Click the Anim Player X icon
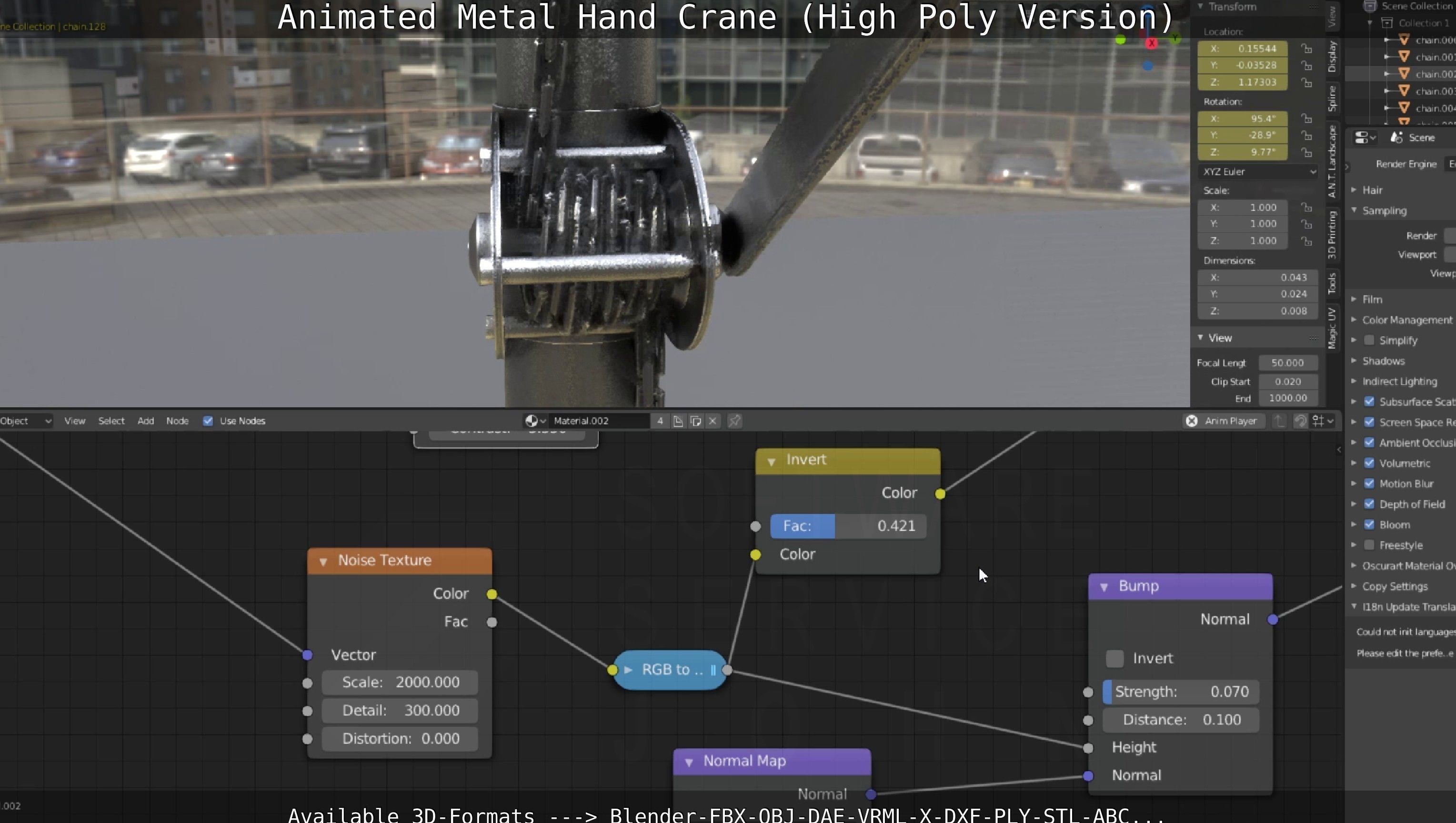Image resolution: width=1456 pixels, height=823 pixels. pos(1191,421)
